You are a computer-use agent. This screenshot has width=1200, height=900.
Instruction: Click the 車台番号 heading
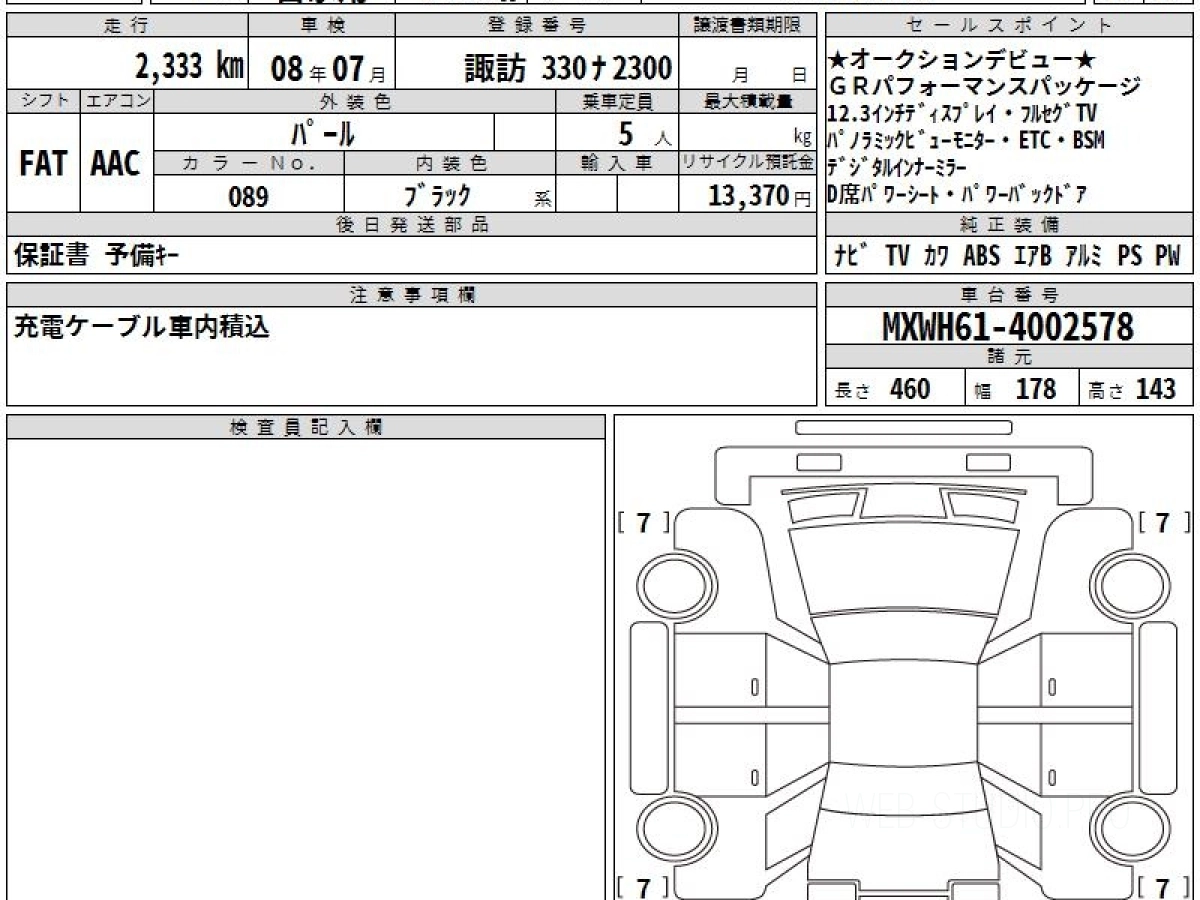click(x=1009, y=295)
